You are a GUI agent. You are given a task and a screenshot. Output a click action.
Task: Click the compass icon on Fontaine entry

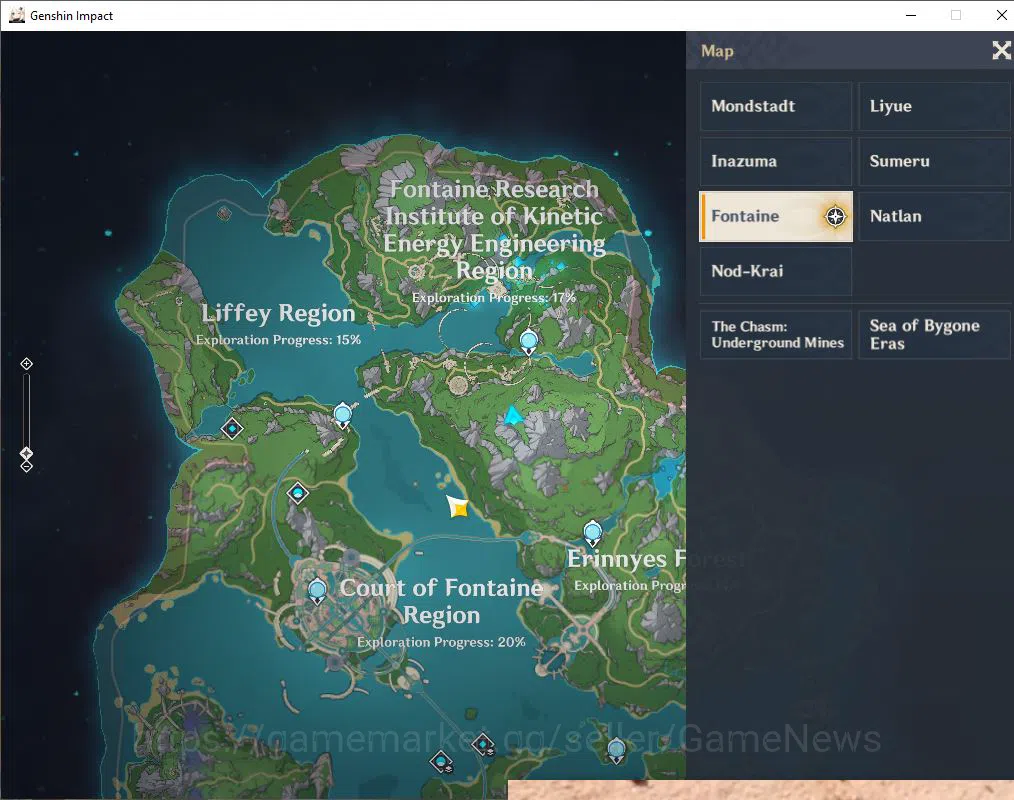point(835,216)
